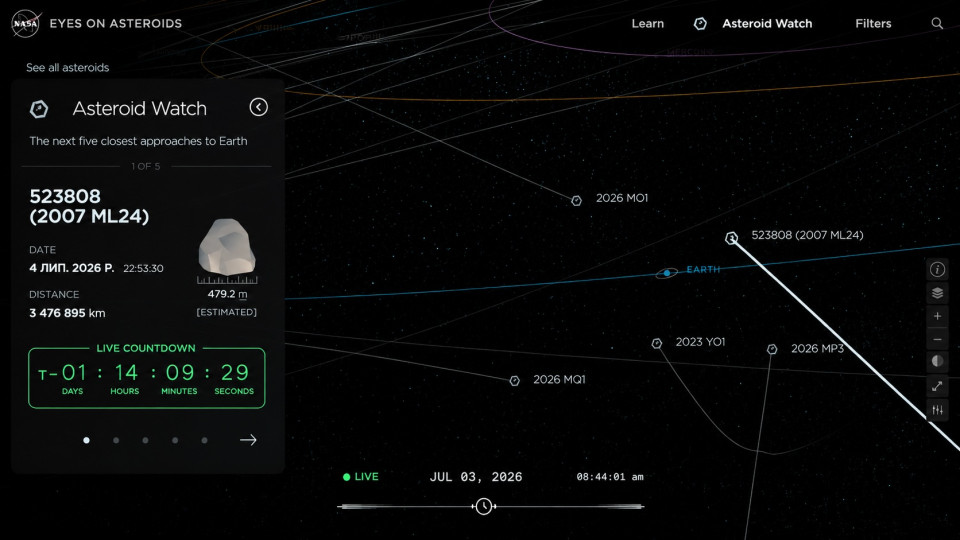Click the Asteroid Watch header hexagon icon

pyautogui.click(x=700, y=23)
